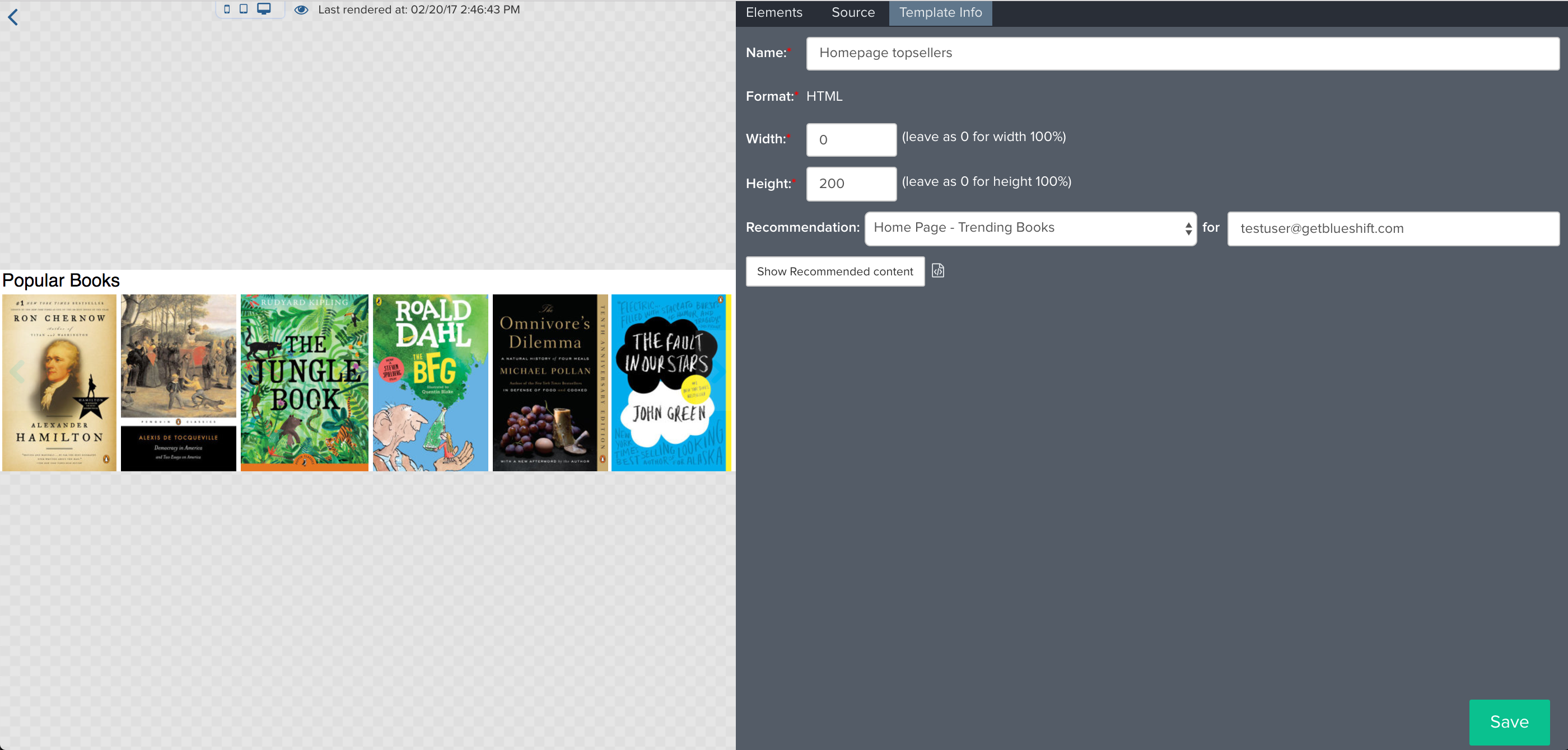1568x750 pixels.
Task: Click the Last rendered at timestamp text
Action: pyautogui.click(x=419, y=10)
